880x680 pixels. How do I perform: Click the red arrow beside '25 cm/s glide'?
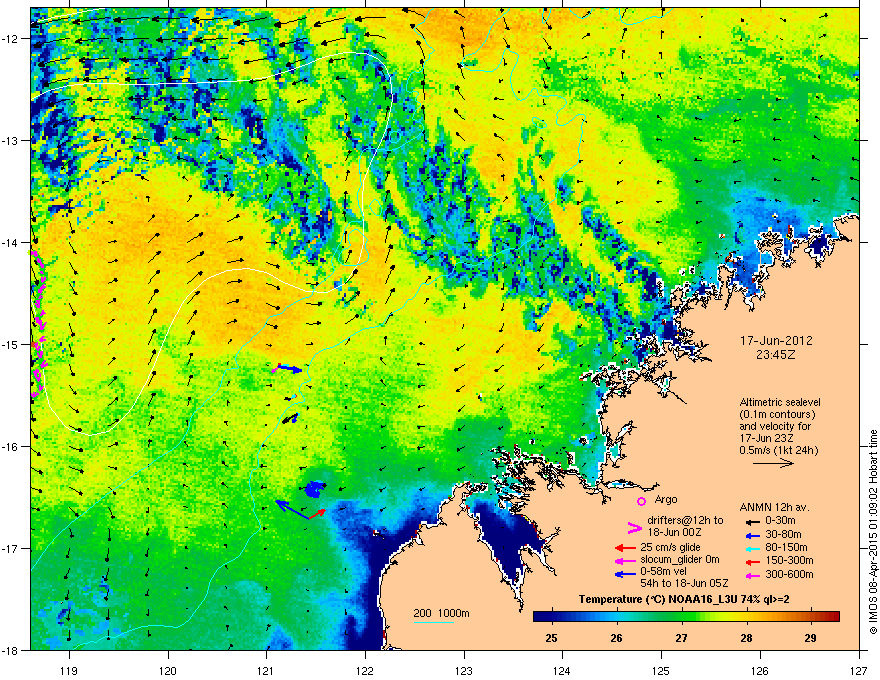click(x=625, y=548)
